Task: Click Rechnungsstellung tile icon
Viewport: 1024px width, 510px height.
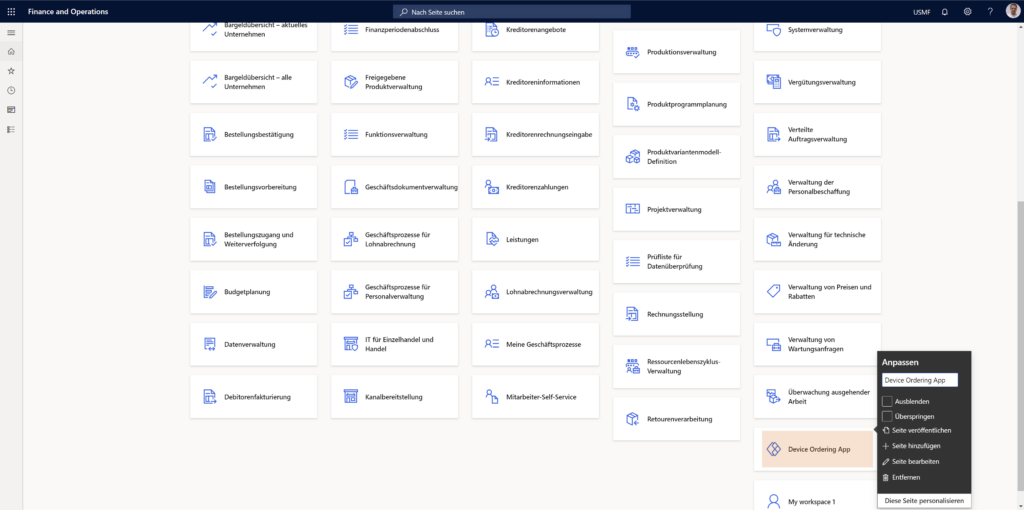Action: pos(633,314)
